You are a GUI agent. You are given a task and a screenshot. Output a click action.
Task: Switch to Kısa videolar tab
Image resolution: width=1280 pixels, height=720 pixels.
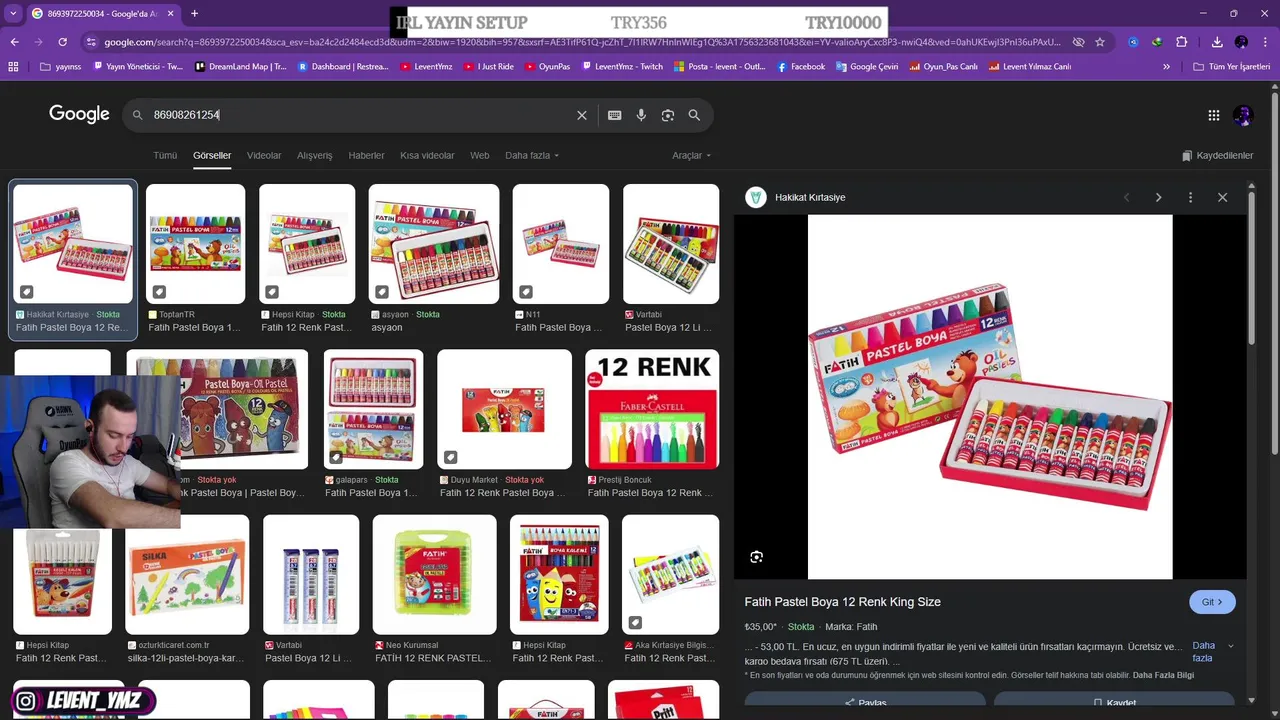(427, 155)
